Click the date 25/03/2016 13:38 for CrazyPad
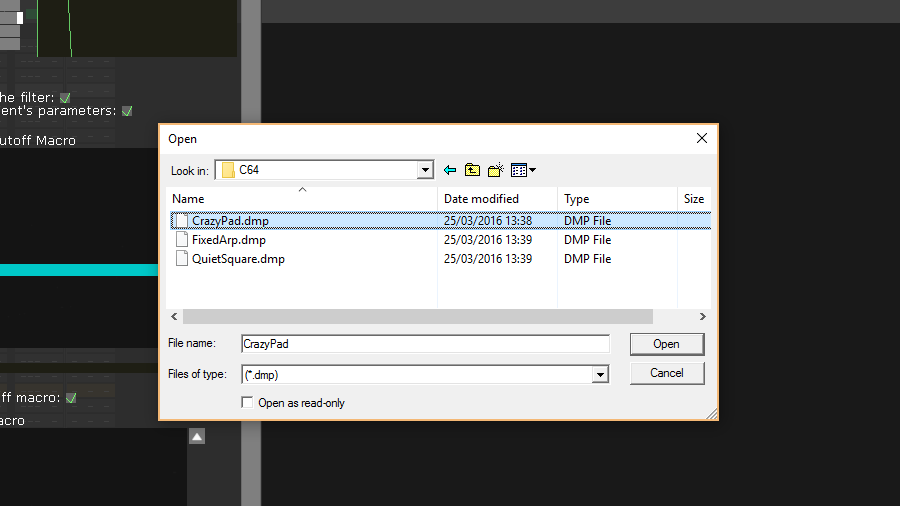The image size is (900, 506). (x=488, y=221)
